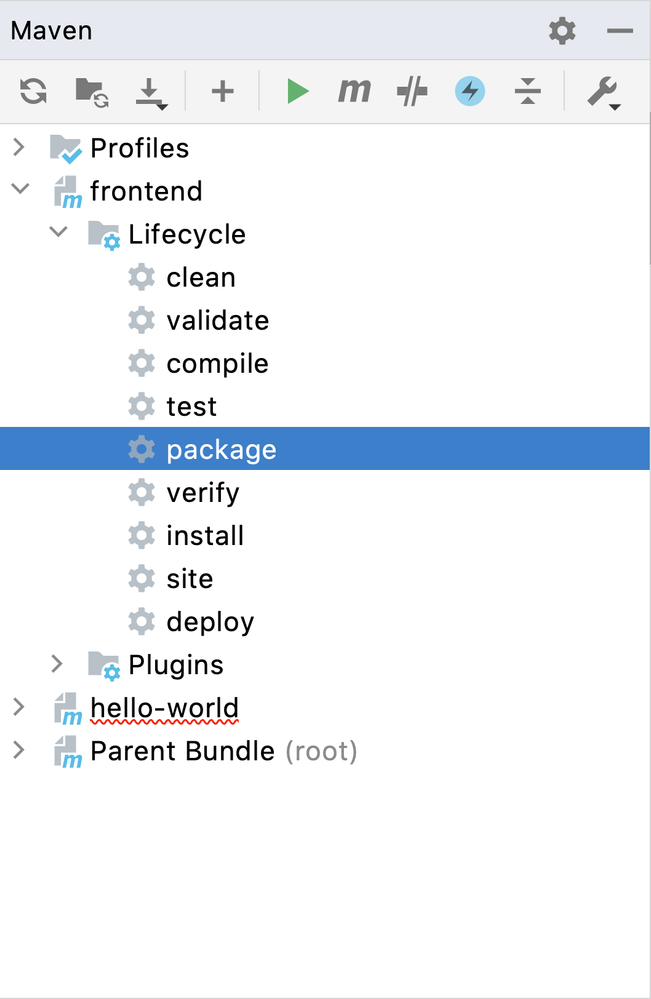Toggle Offline Mode button
The height and width of the screenshot is (999, 651).
[412, 92]
